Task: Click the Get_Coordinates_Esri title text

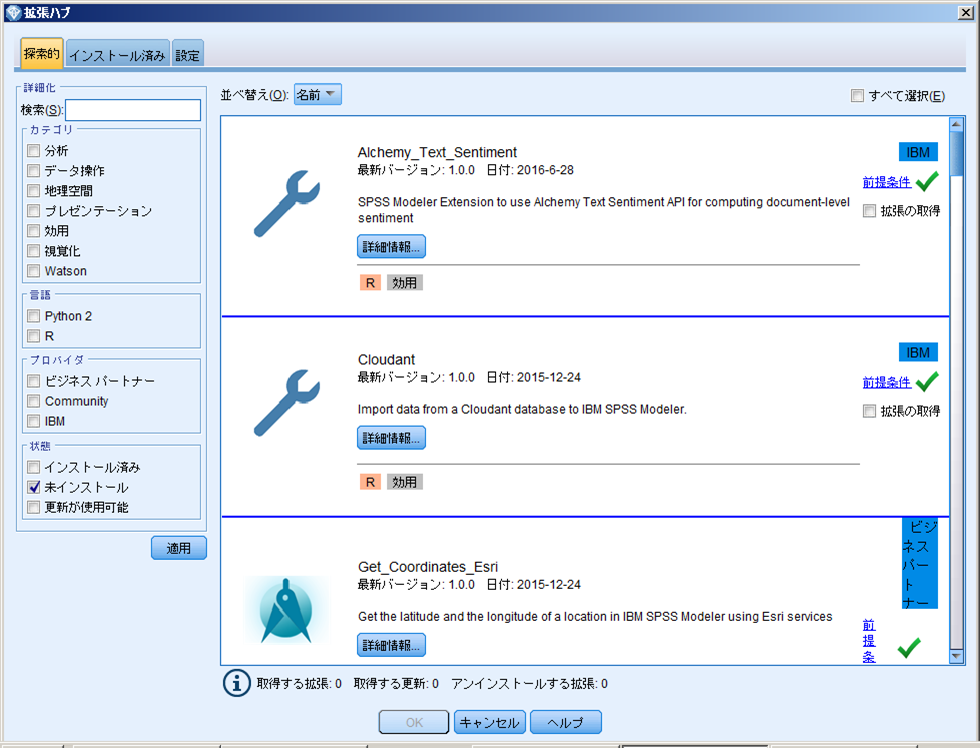Action: tap(428, 567)
